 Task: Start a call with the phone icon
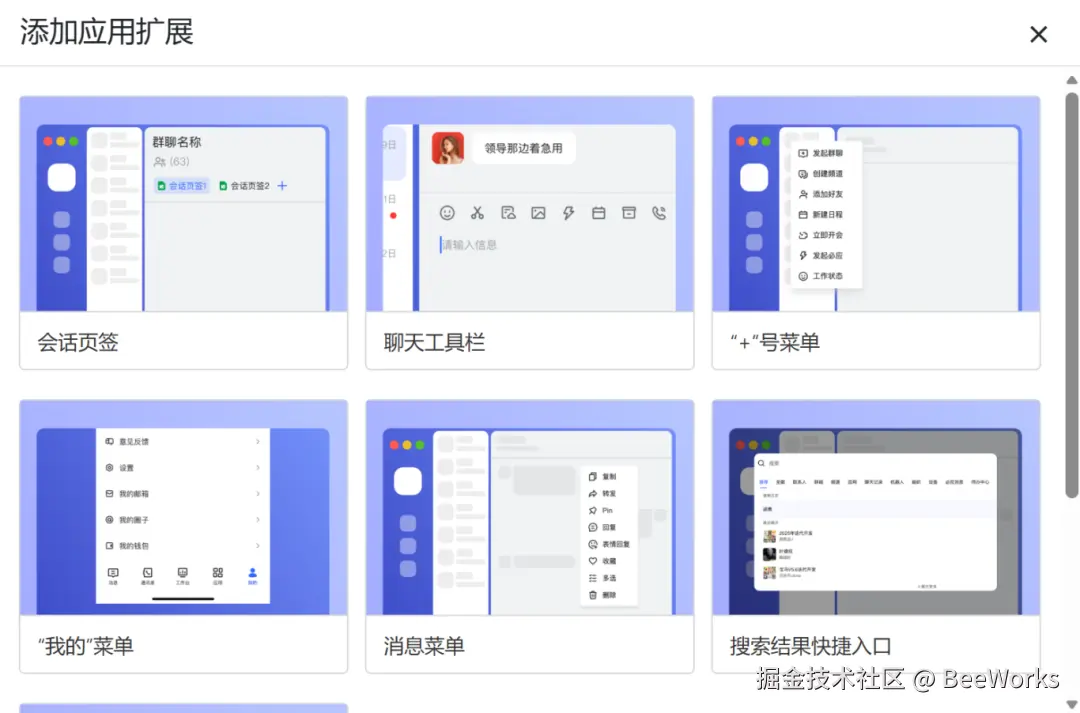tap(658, 213)
